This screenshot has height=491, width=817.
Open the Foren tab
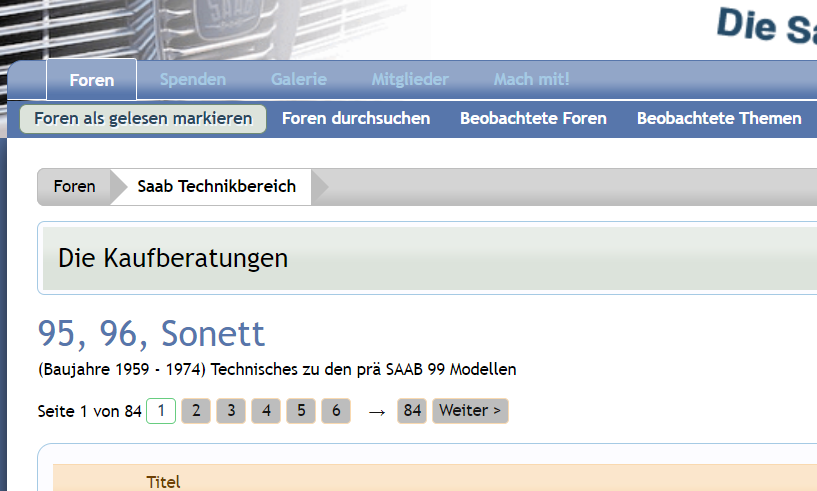(x=92, y=80)
